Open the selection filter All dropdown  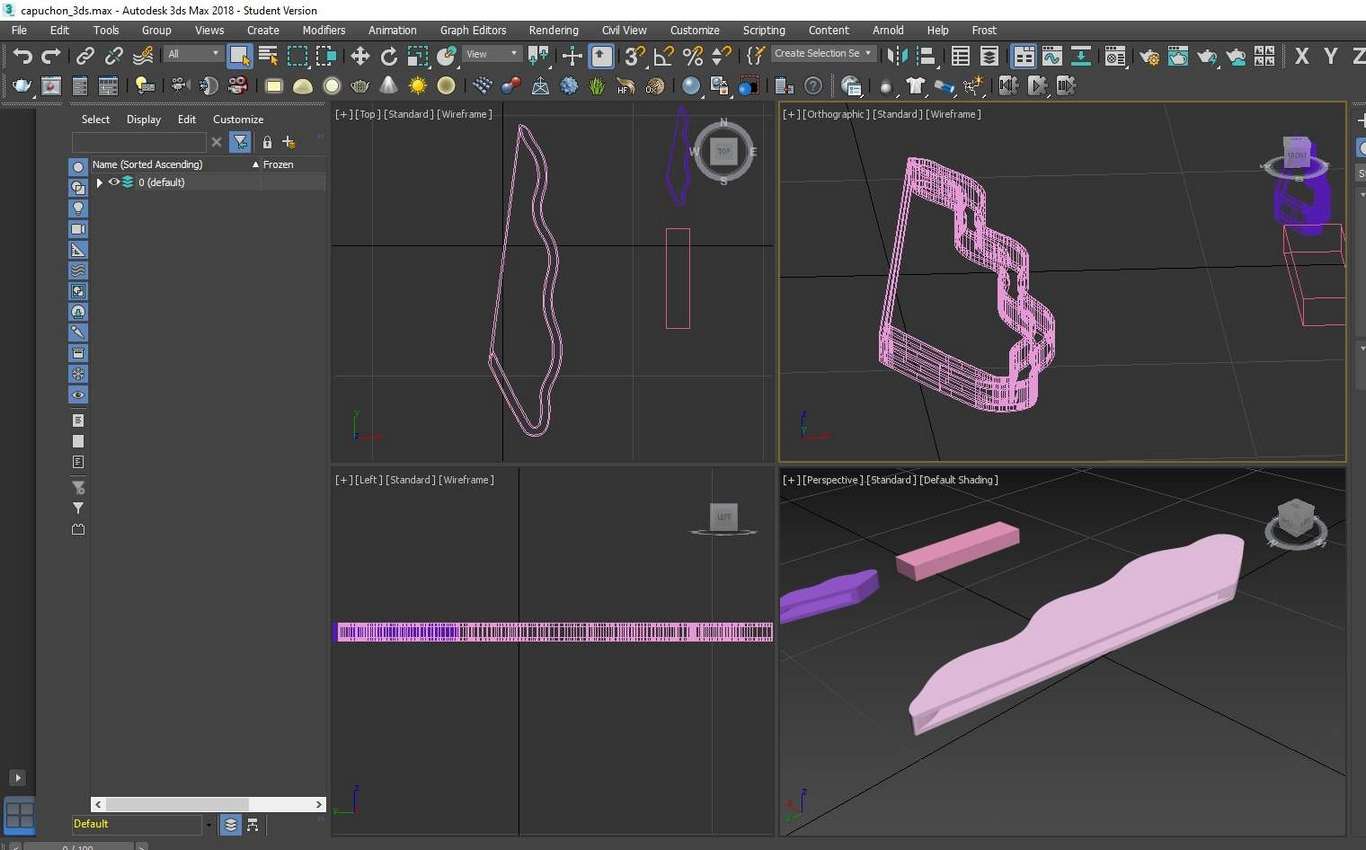tap(194, 54)
